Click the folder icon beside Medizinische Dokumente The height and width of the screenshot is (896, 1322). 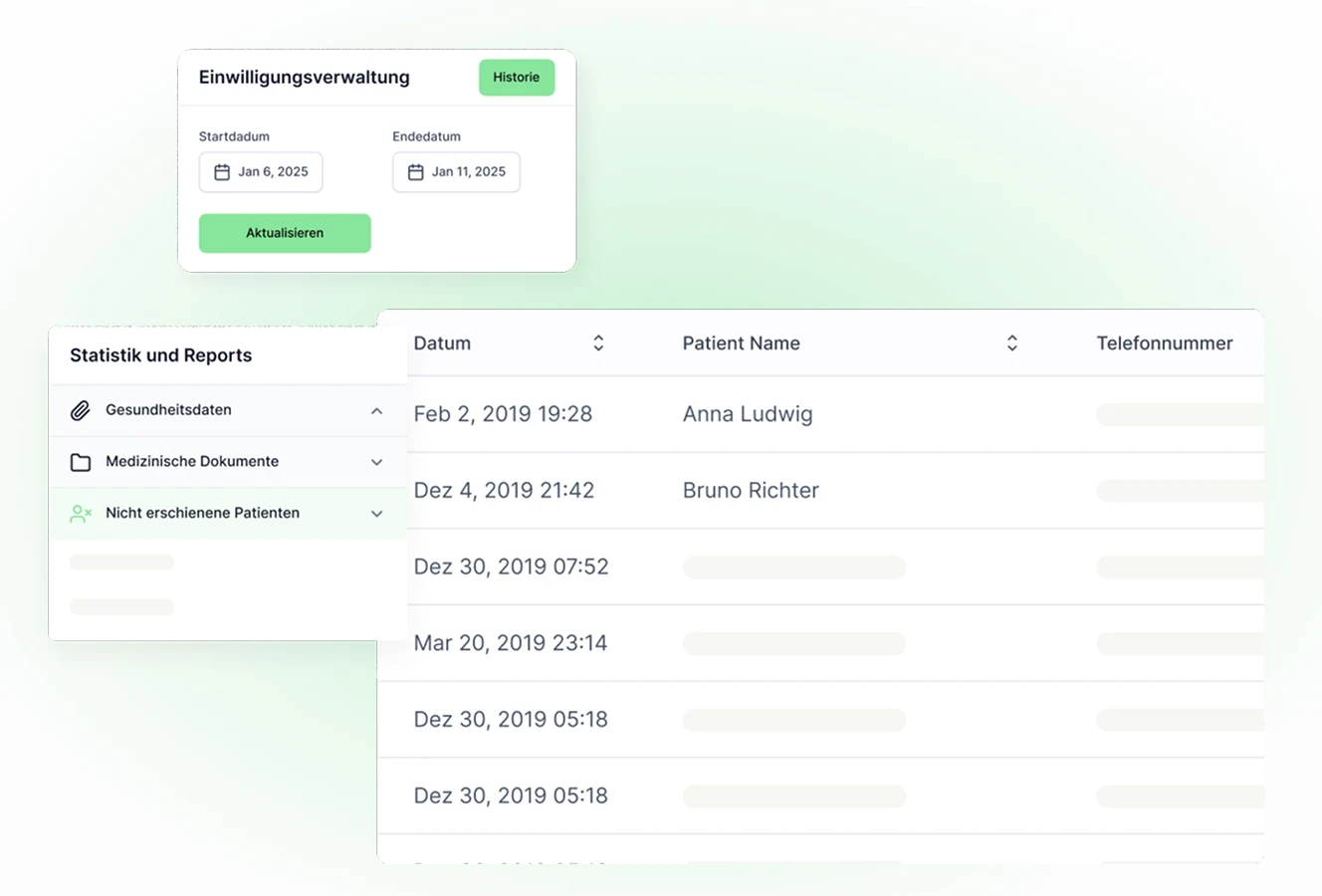tap(81, 462)
